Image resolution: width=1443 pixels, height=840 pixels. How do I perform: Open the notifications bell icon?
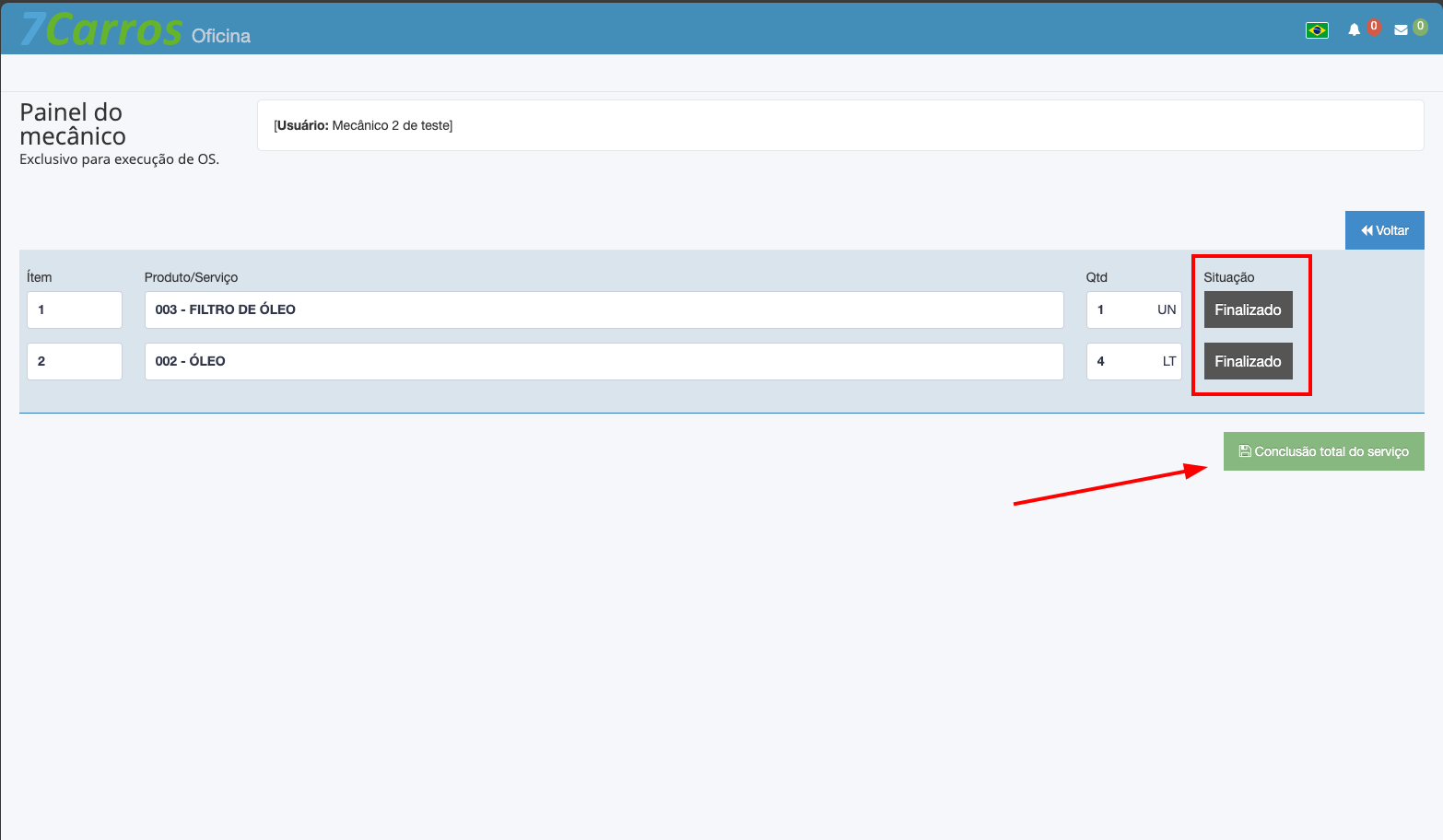[1354, 30]
